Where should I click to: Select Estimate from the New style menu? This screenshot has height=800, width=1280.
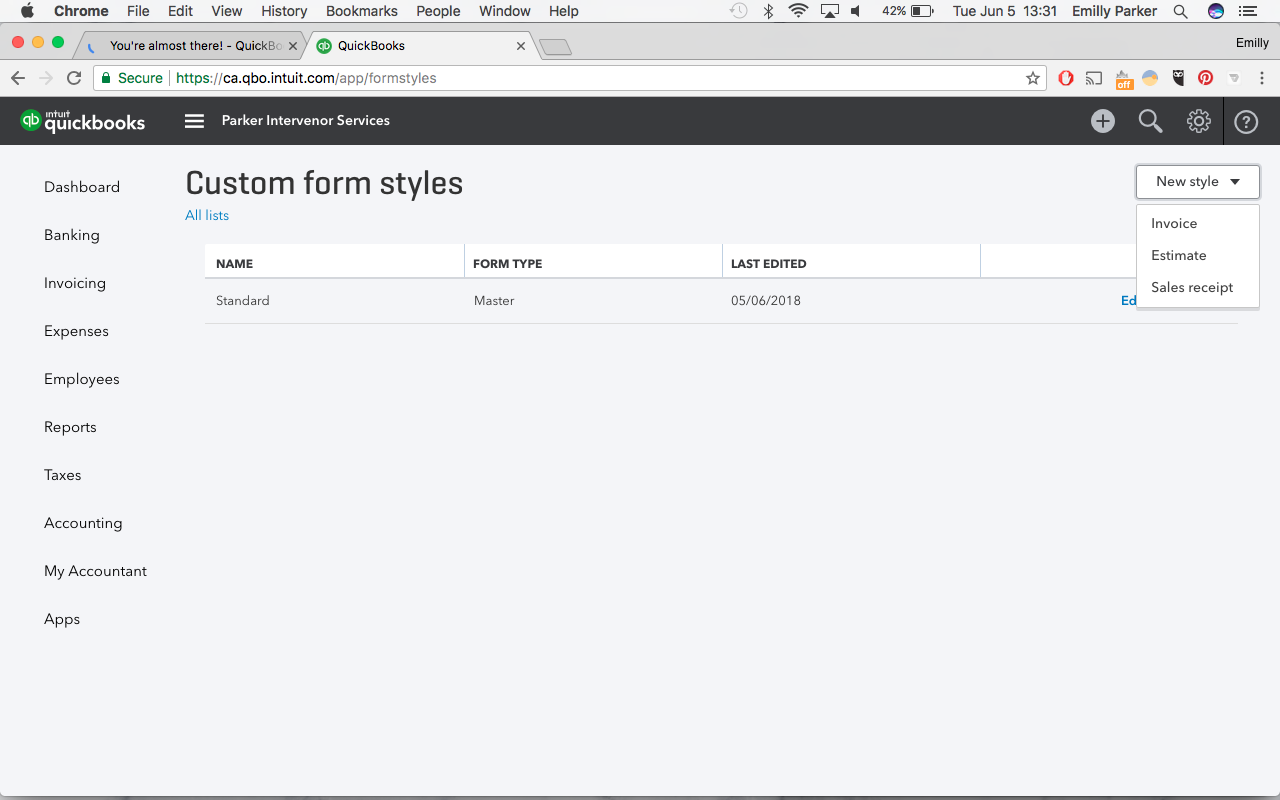click(1178, 255)
